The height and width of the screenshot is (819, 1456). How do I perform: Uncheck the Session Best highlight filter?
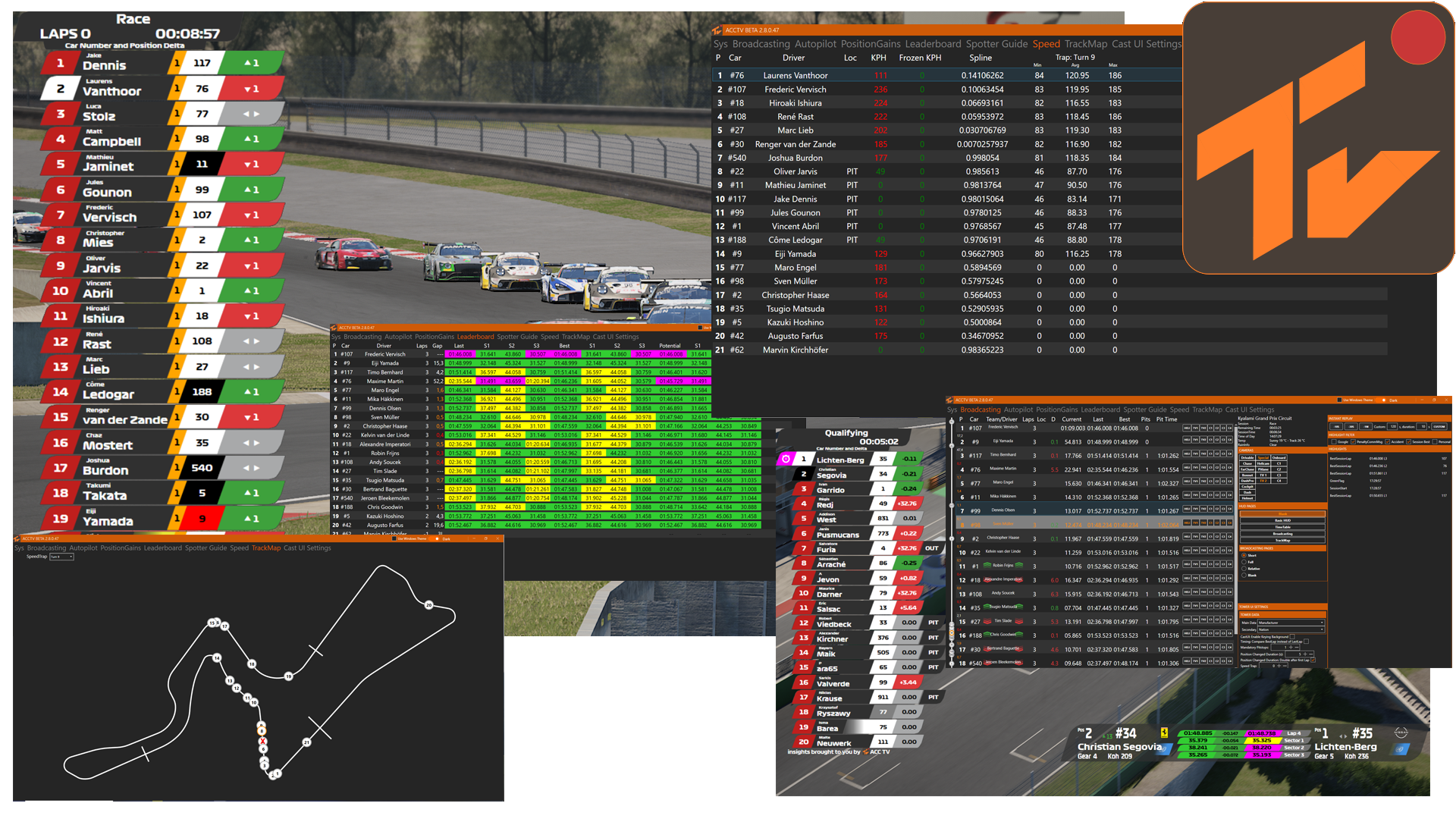(x=1408, y=441)
